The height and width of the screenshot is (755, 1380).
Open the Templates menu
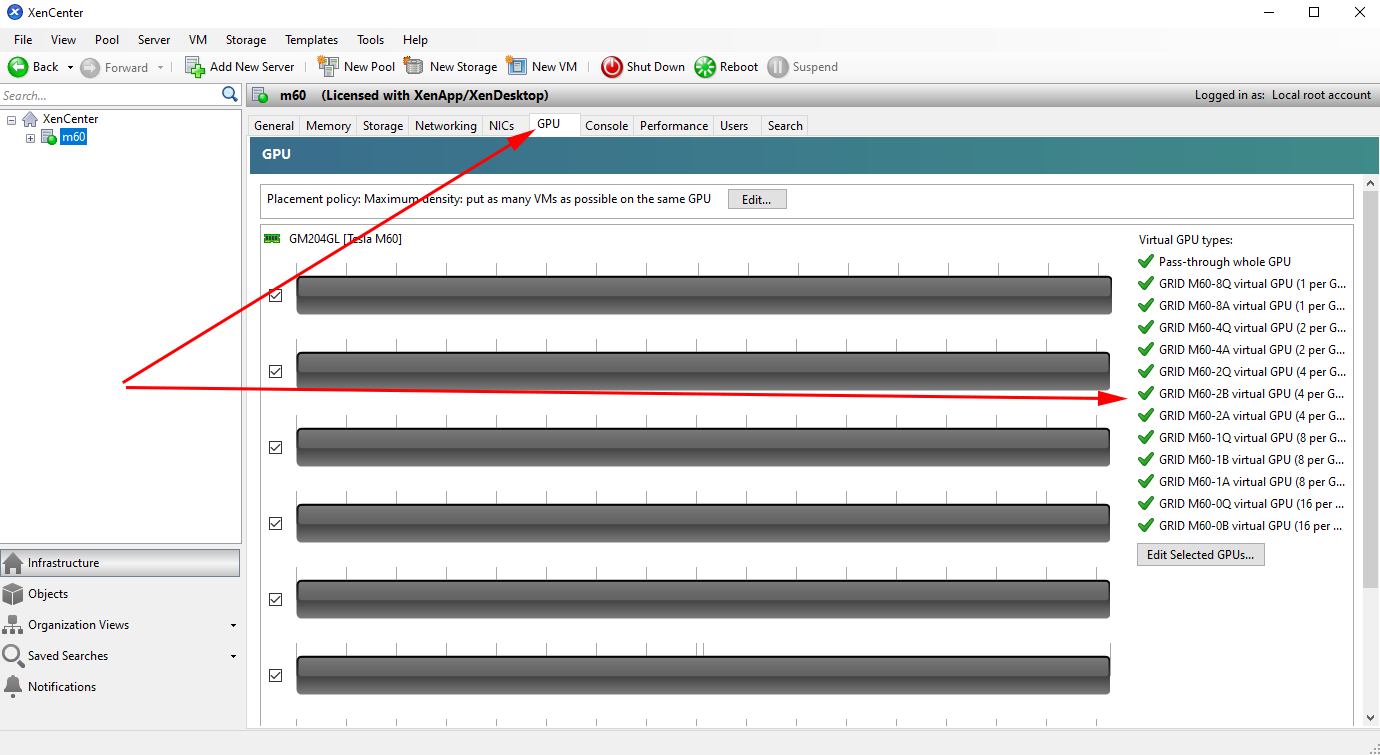[311, 40]
